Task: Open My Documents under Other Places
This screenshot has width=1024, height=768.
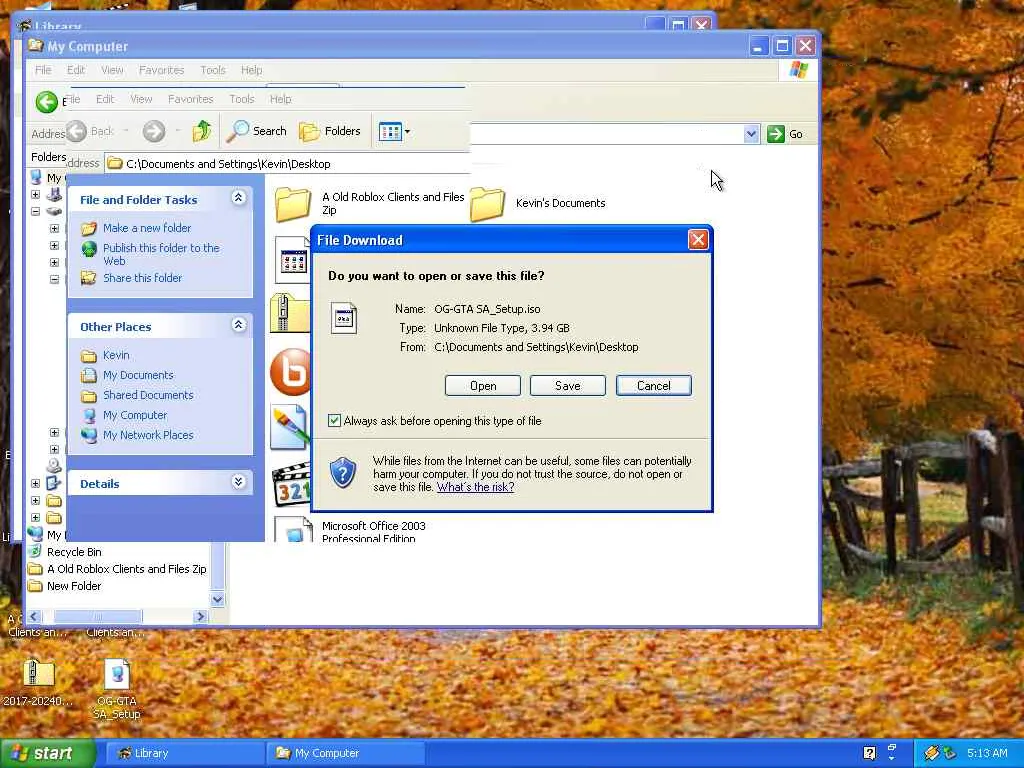Action: coord(138,375)
